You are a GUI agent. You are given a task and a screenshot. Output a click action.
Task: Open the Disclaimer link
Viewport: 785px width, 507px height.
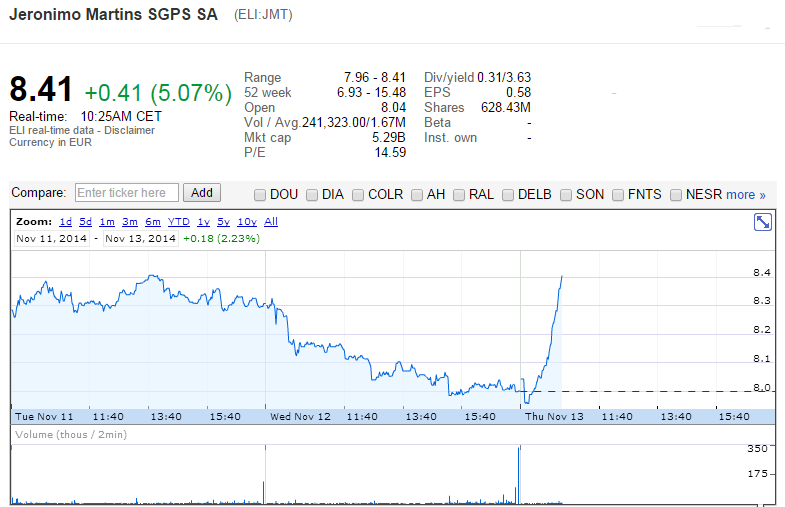tap(129, 130)
